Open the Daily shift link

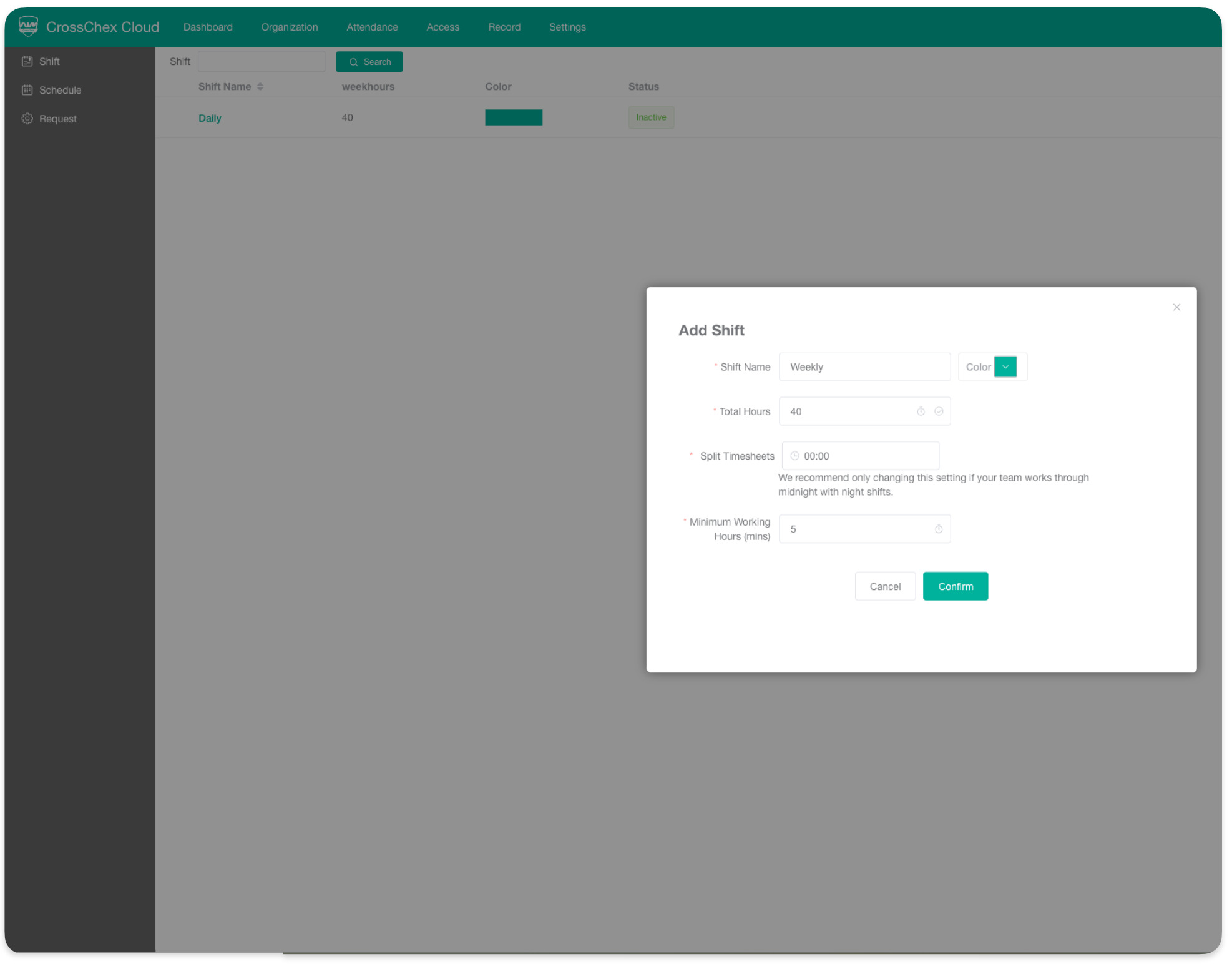[x=210, y=118]
